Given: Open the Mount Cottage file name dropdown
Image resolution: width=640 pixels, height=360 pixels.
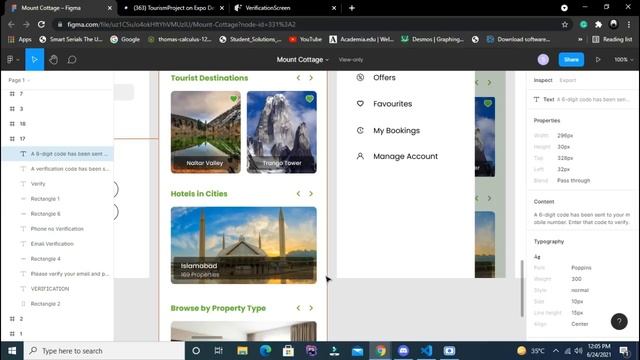Looking at the screenshot, I should [302, 60].
